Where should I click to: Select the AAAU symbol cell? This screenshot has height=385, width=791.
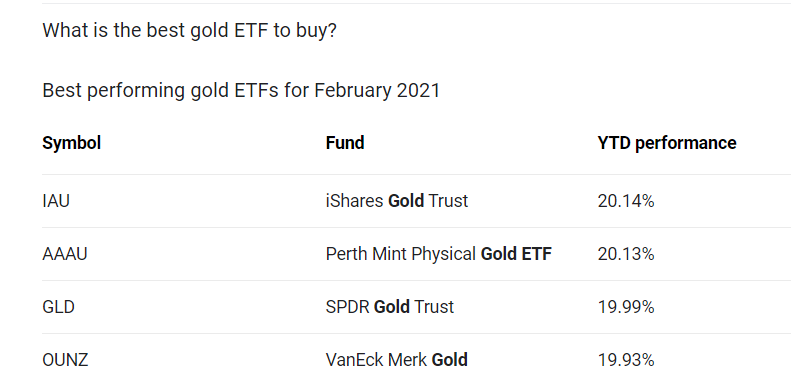pyautogui.click(x=65, y=254)
